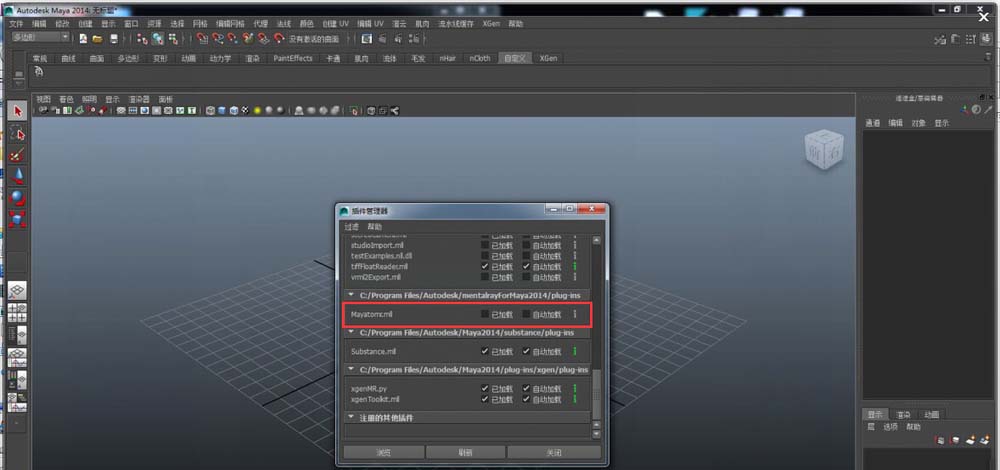Collapse the mentalrayForMaya2014 plug-ins section
1000x470 pixels.
(351, 296)
